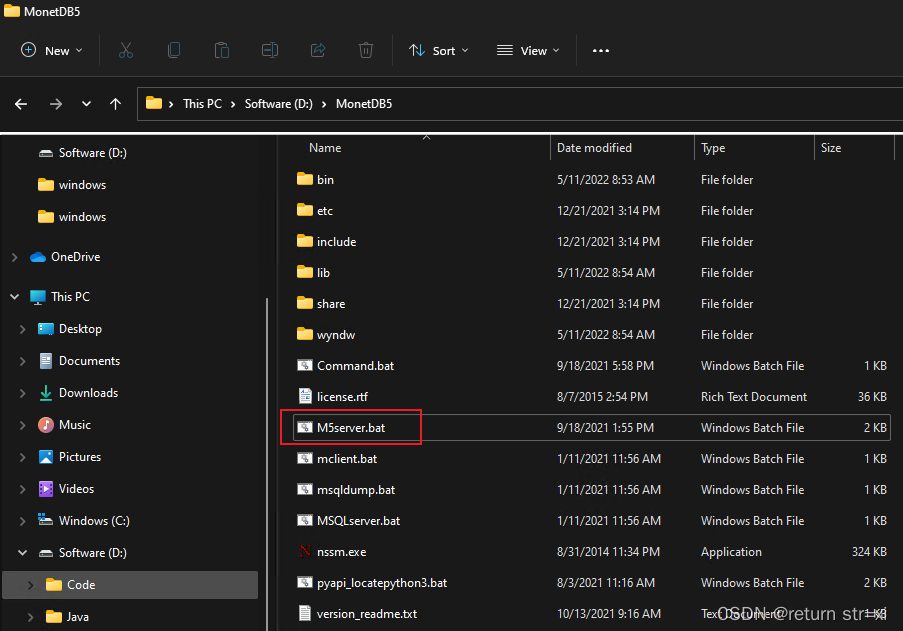Select This PC in navigation pane
Image resolution: width=903 pixels, height=631 pixels.
(70, 297)
